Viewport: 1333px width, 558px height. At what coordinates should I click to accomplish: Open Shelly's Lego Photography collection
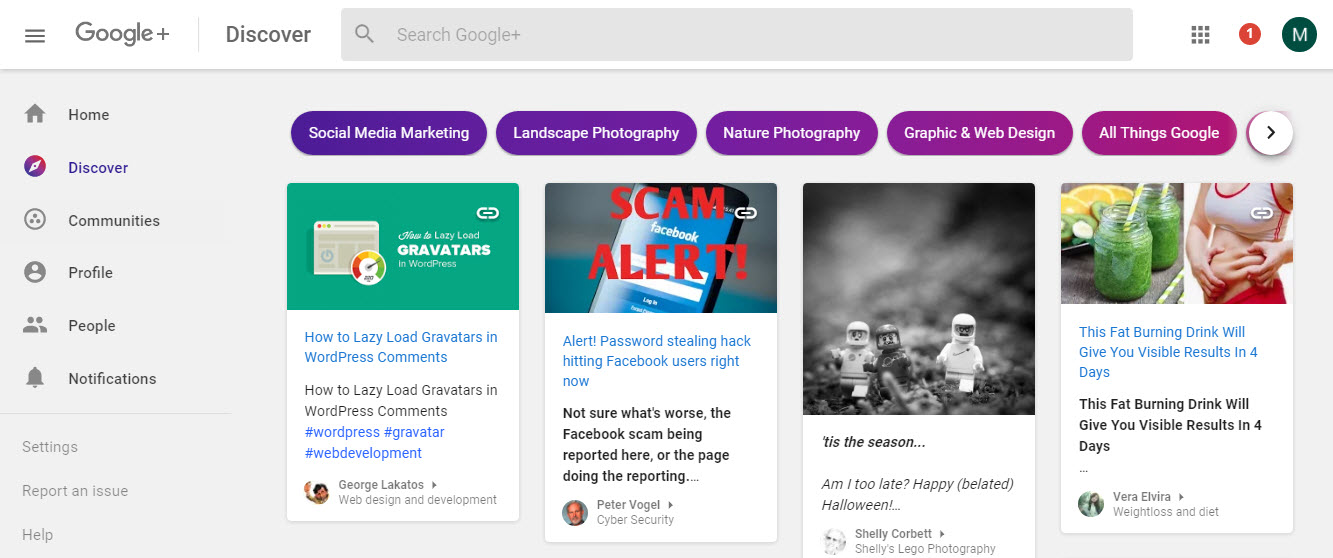pos(925,549)
